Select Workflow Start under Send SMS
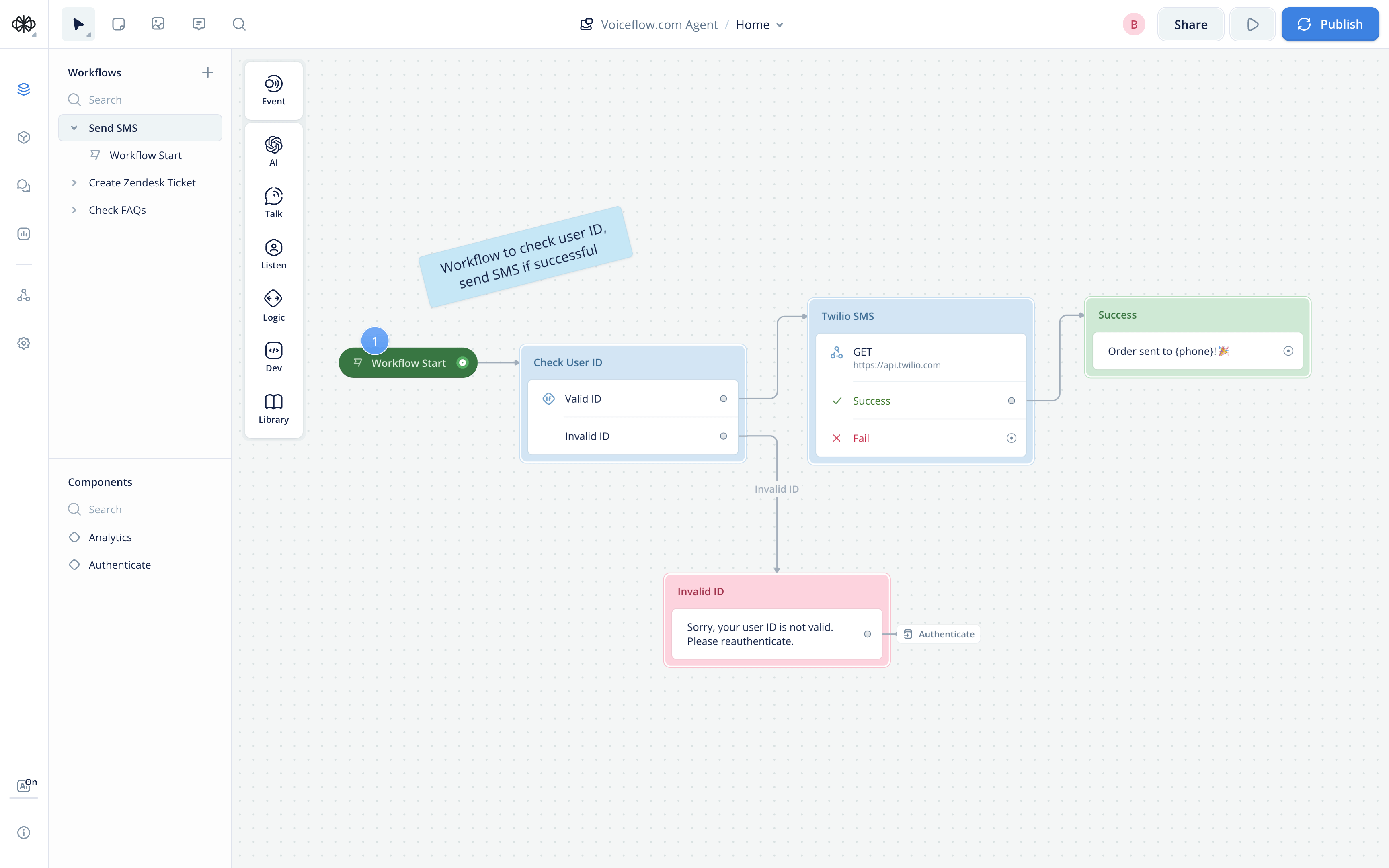Screen dimensions: 1389x868 145,155
